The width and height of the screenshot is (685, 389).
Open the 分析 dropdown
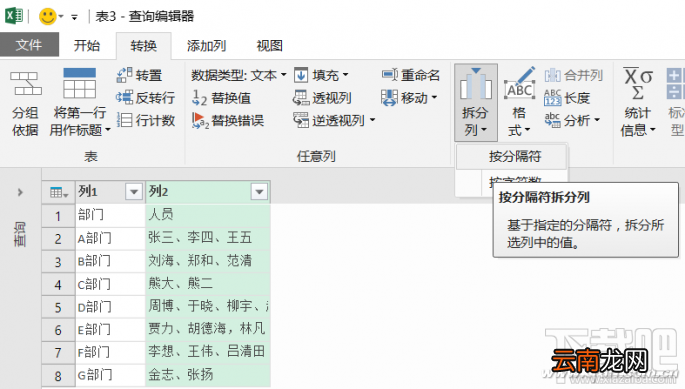(572, 120)
